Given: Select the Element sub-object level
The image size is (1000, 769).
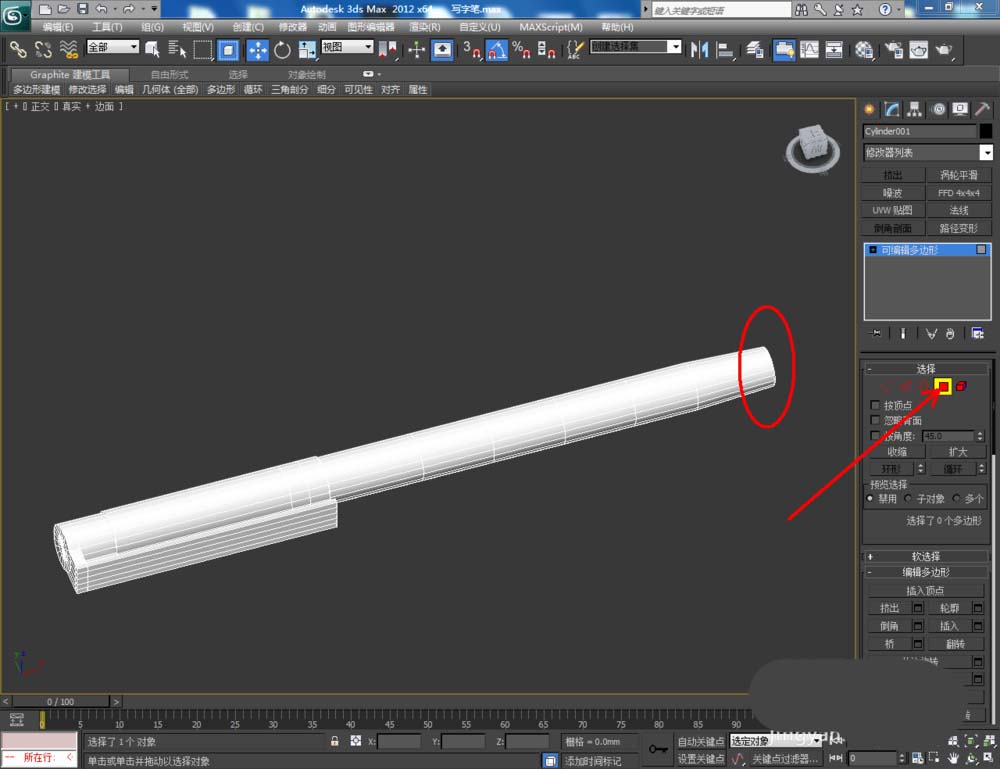Looking at the screenshot, I should 961,386.
